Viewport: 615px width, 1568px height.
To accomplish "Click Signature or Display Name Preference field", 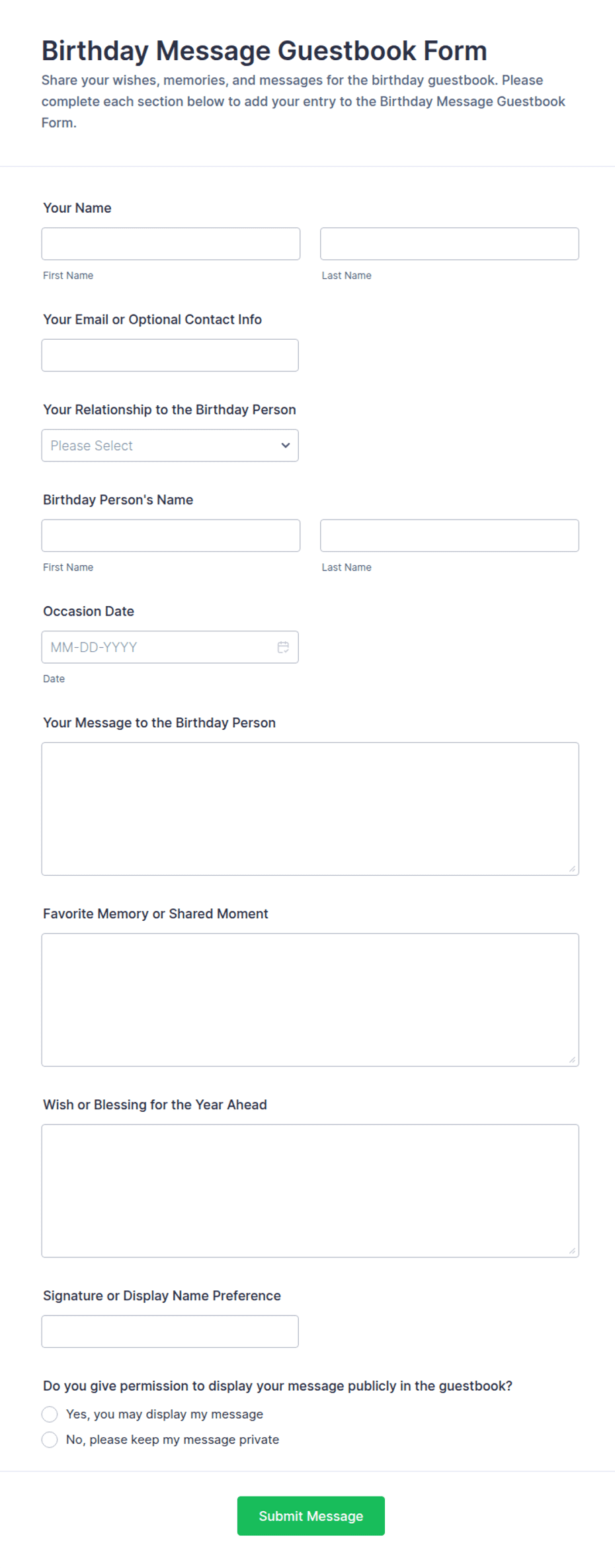I will coord(170,1331).
